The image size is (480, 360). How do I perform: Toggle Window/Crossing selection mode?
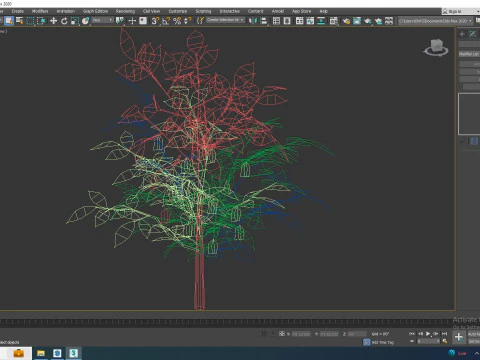[41, 21]
